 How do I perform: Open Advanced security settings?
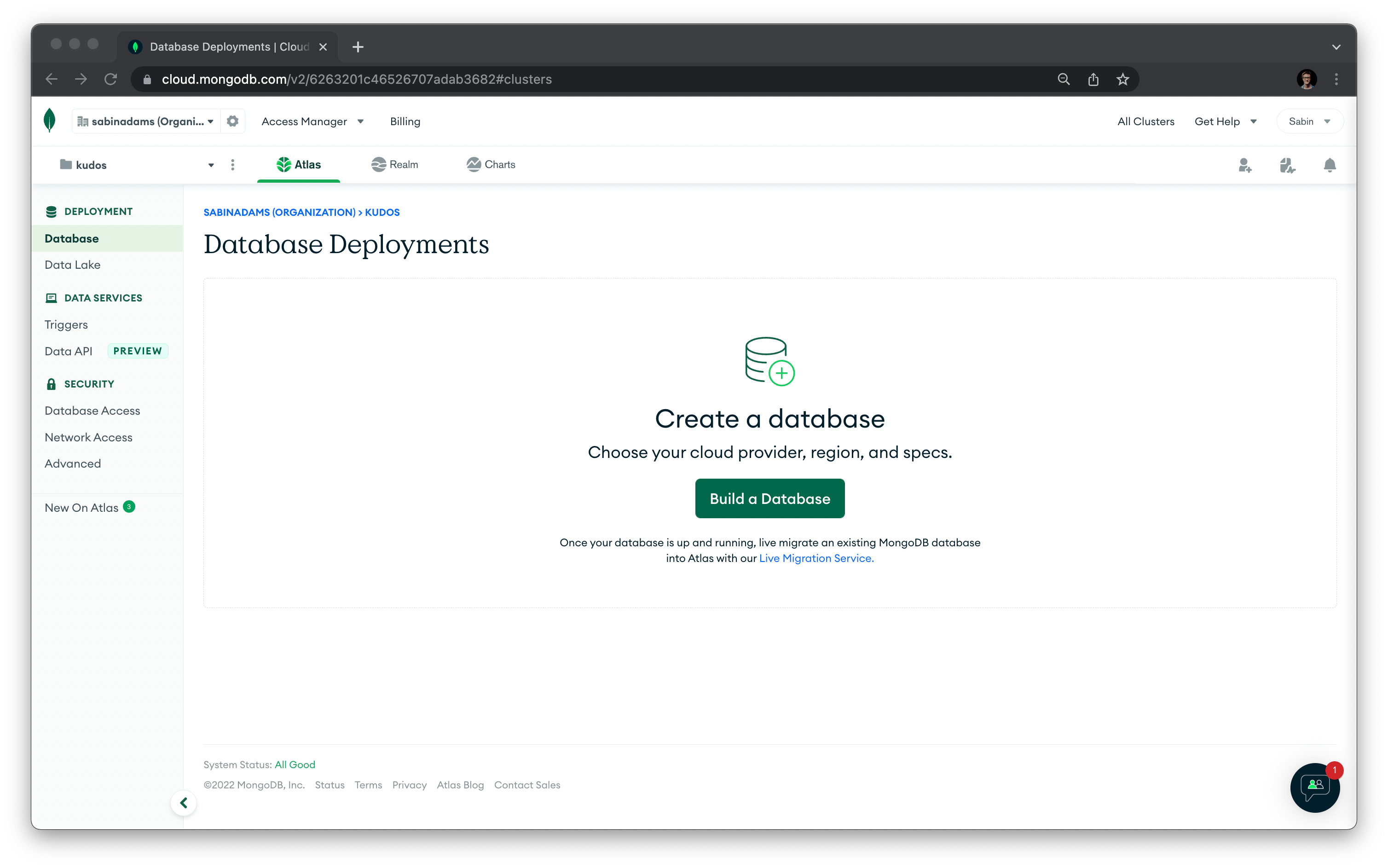(72, 463)
